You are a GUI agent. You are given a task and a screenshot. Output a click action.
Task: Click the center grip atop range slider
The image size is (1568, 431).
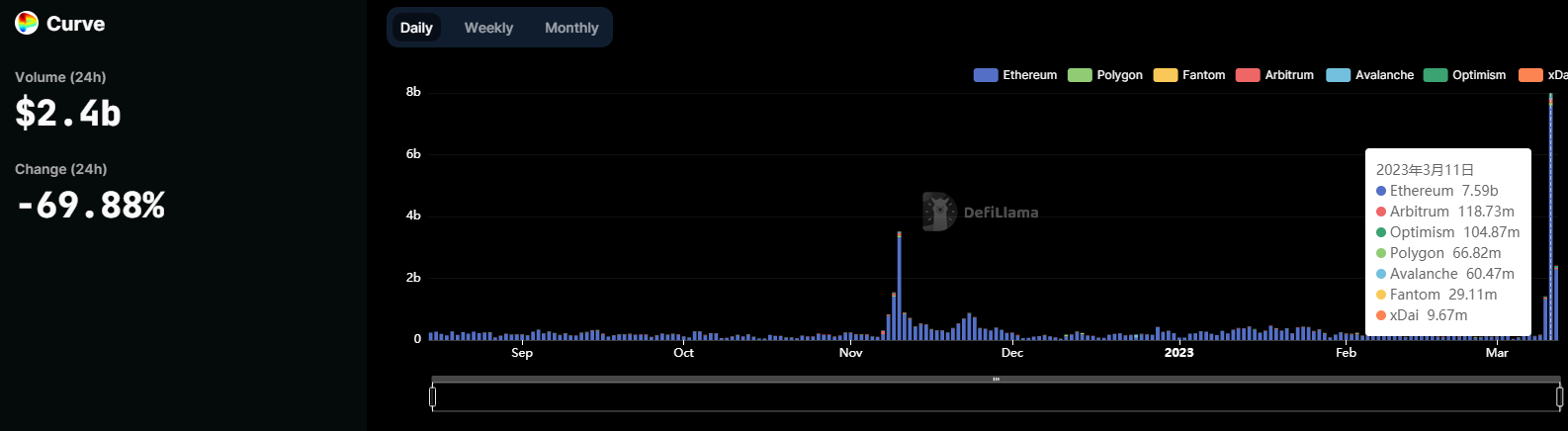pos(996,379)
